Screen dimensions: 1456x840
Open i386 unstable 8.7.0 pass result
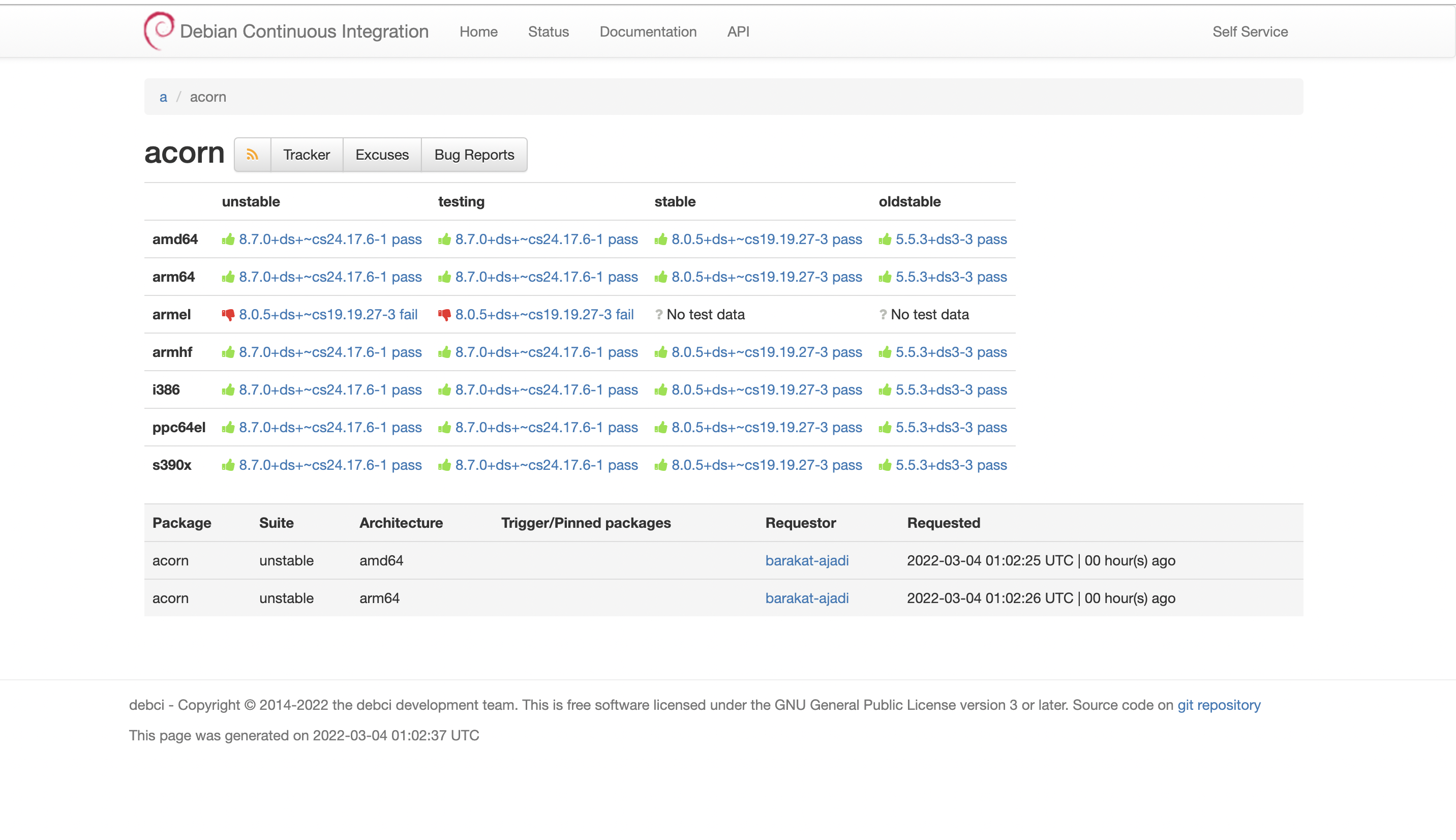point(330,389)
